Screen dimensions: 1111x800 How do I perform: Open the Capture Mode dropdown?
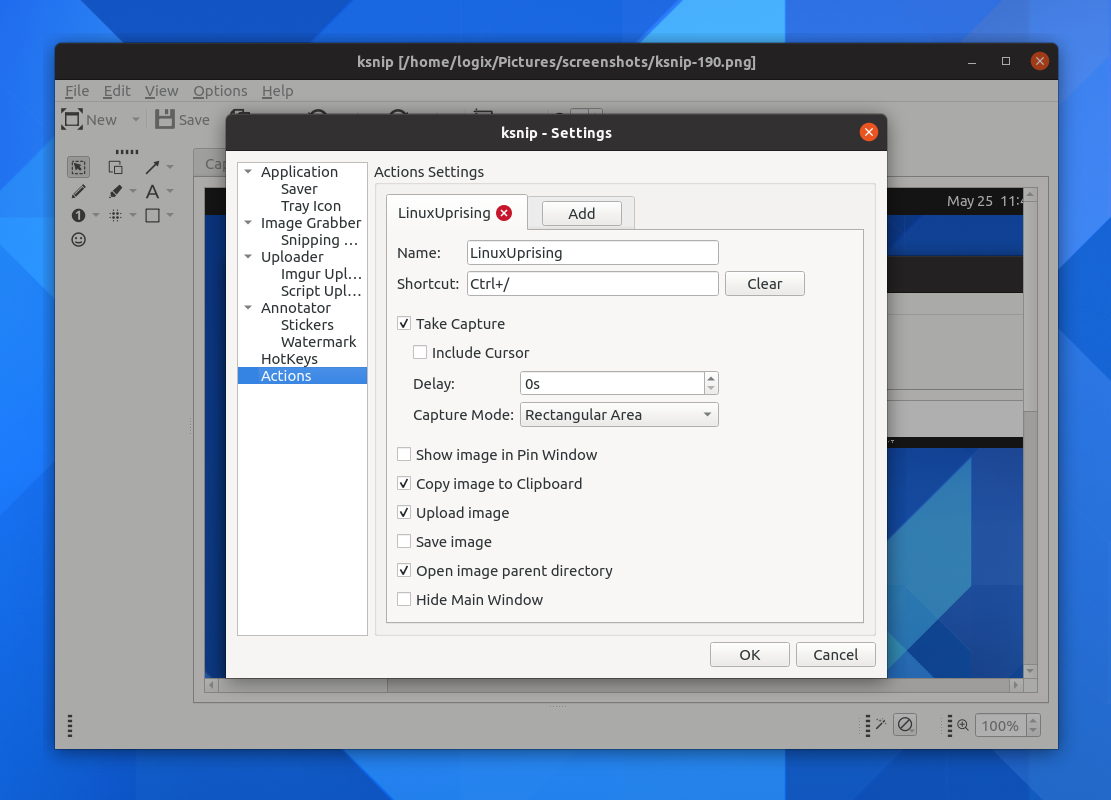[618, 414]
